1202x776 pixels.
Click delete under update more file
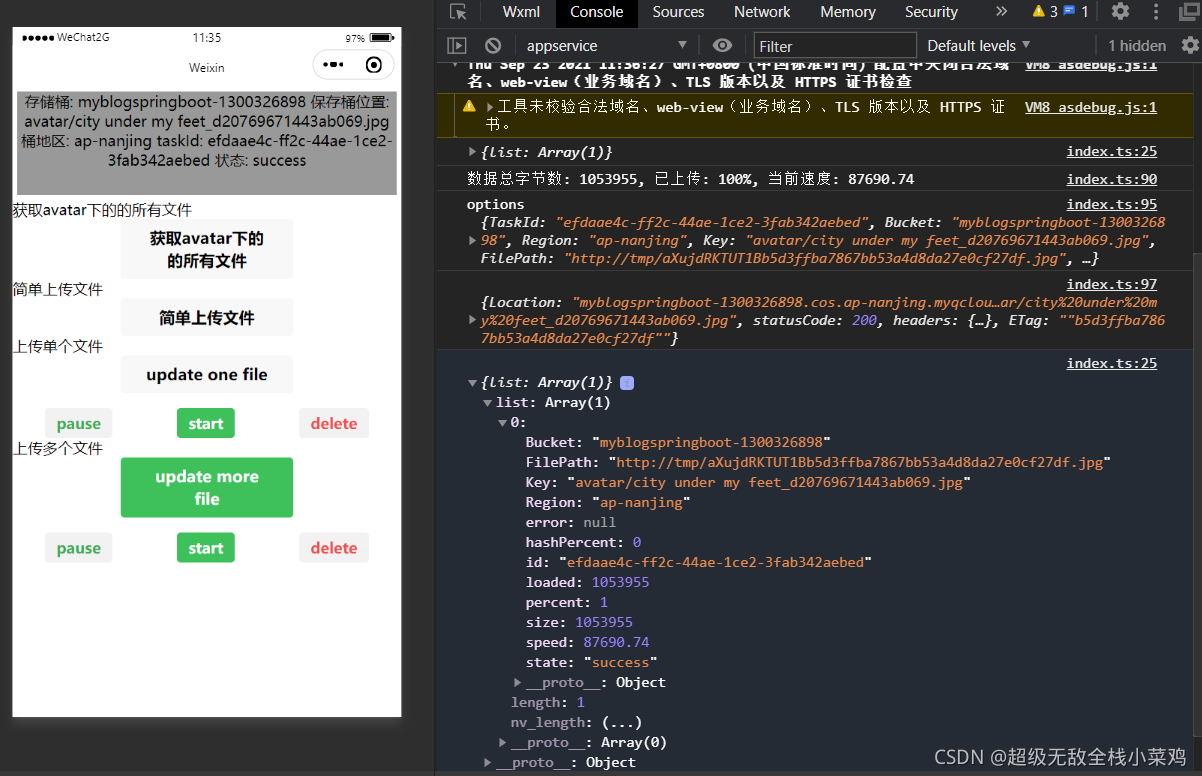click(334, 548)
